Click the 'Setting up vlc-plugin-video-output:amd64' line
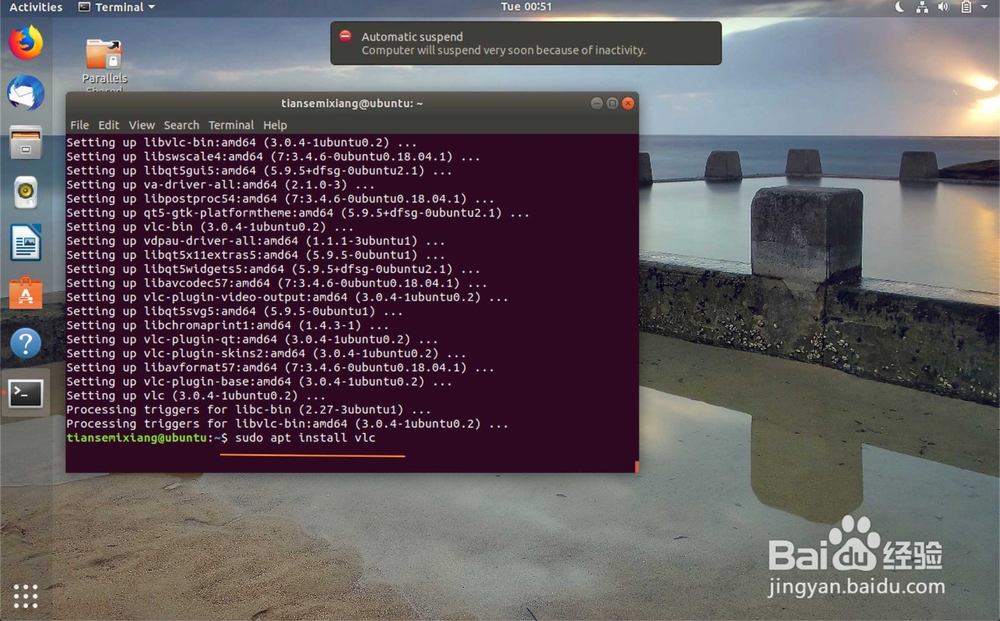This screenshot has height=621, width=1000. 287,298
